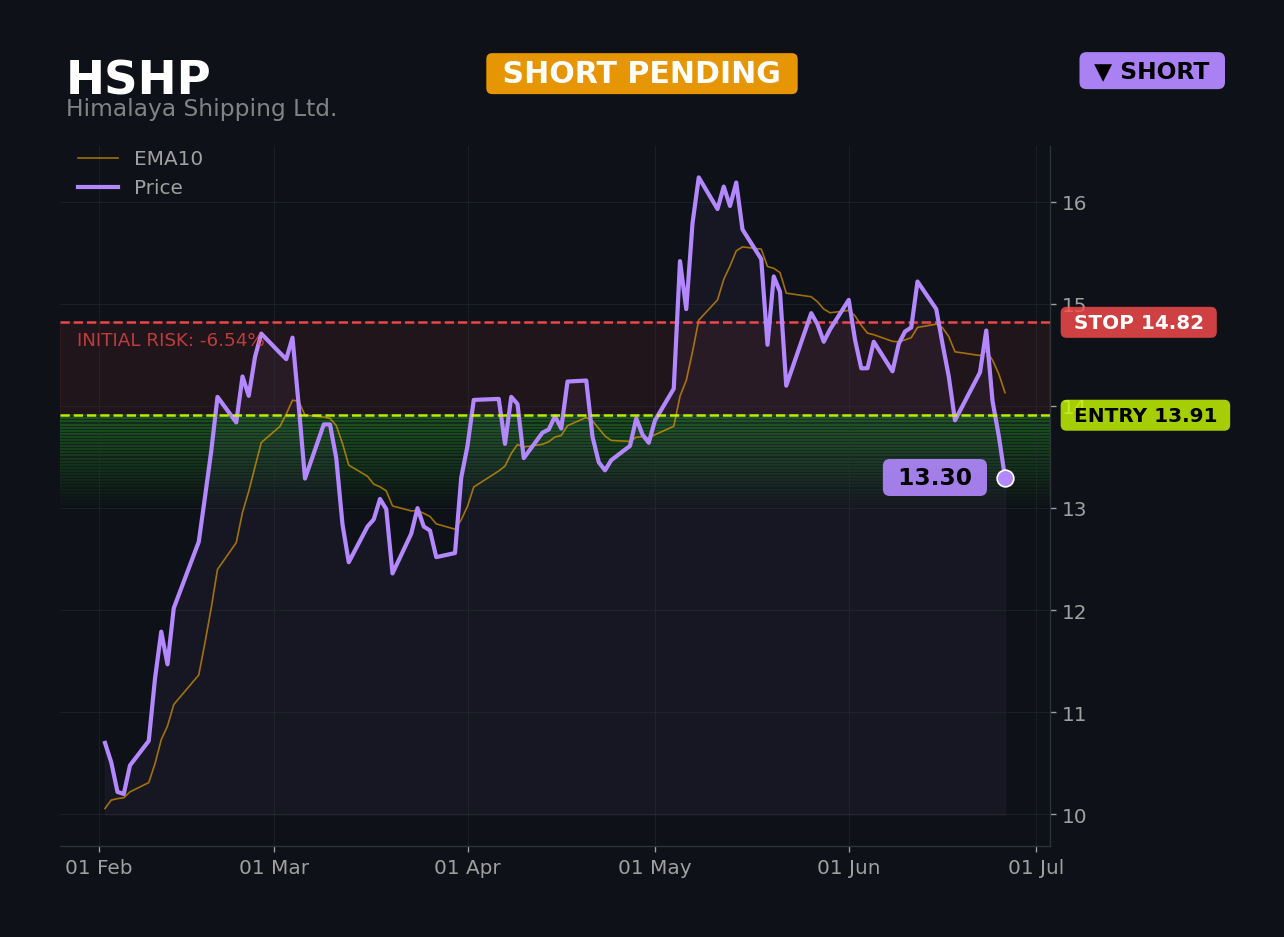Click the 01 Jun x-axis label
Screen dimensions: 1284x937
pyautogui.click(x=849, y=868)
